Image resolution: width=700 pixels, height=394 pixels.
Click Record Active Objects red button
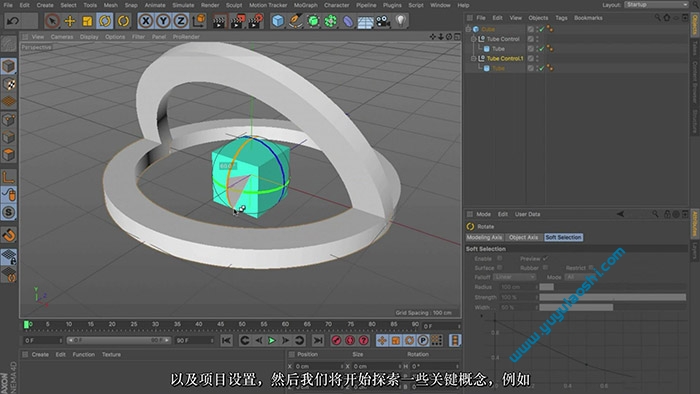click(336, 340)
